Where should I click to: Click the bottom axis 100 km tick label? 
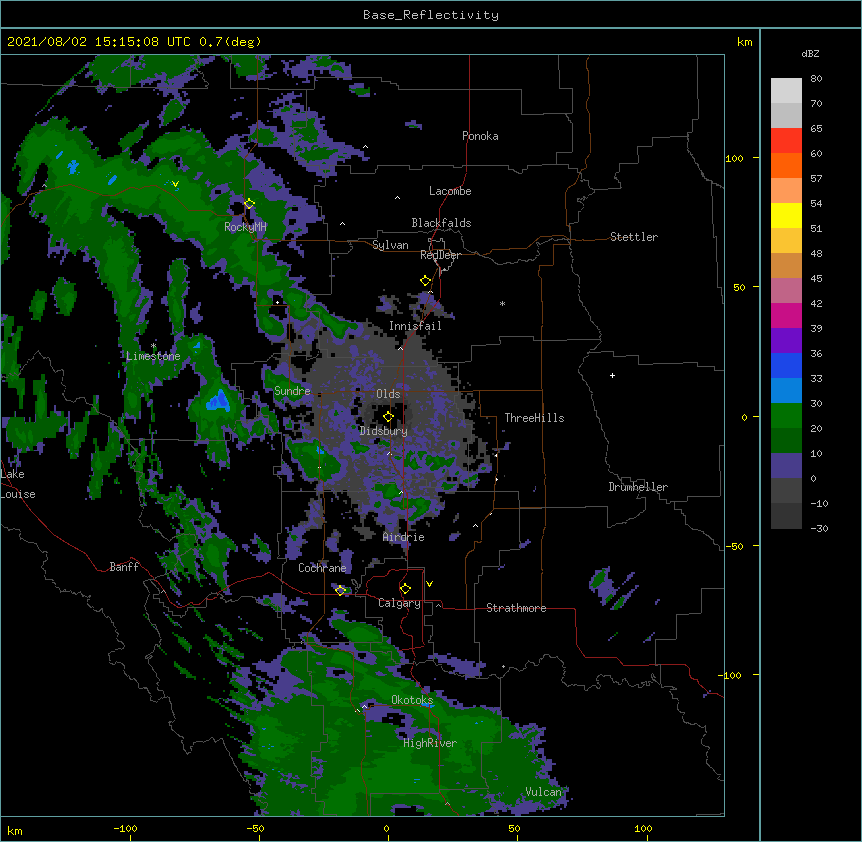[643, 828]
